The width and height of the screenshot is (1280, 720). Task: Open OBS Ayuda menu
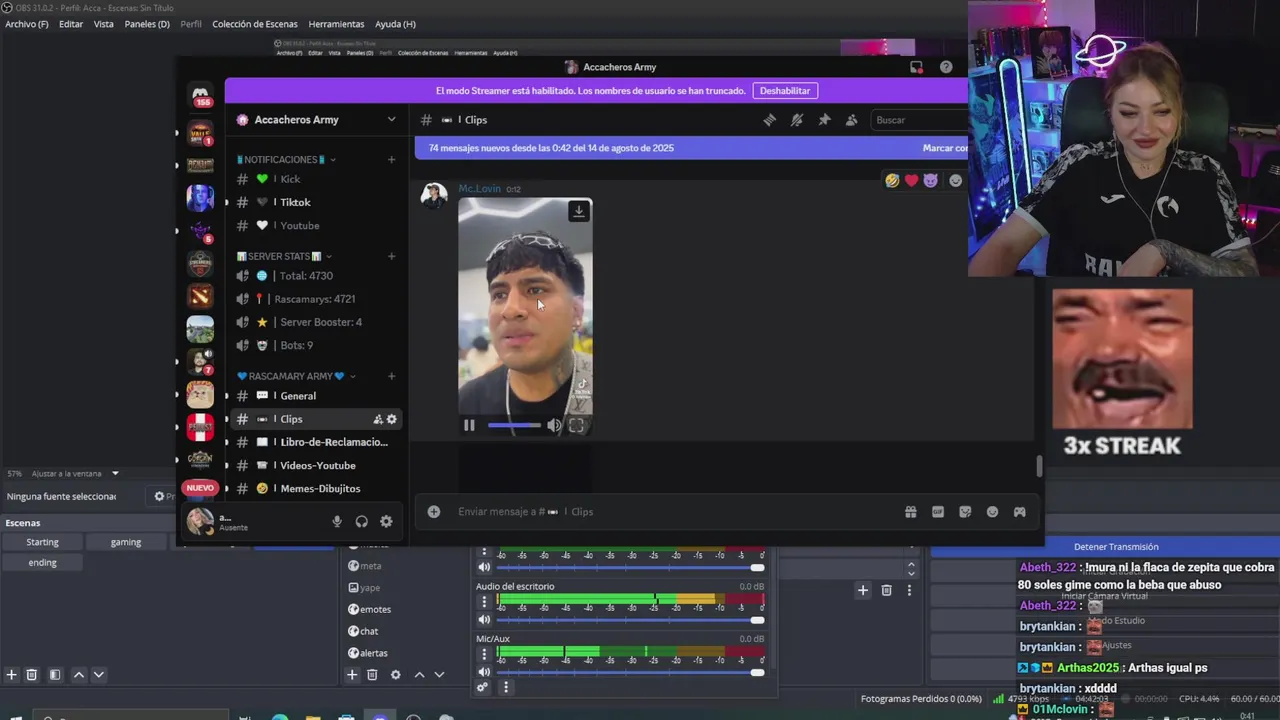pos(395,24)
